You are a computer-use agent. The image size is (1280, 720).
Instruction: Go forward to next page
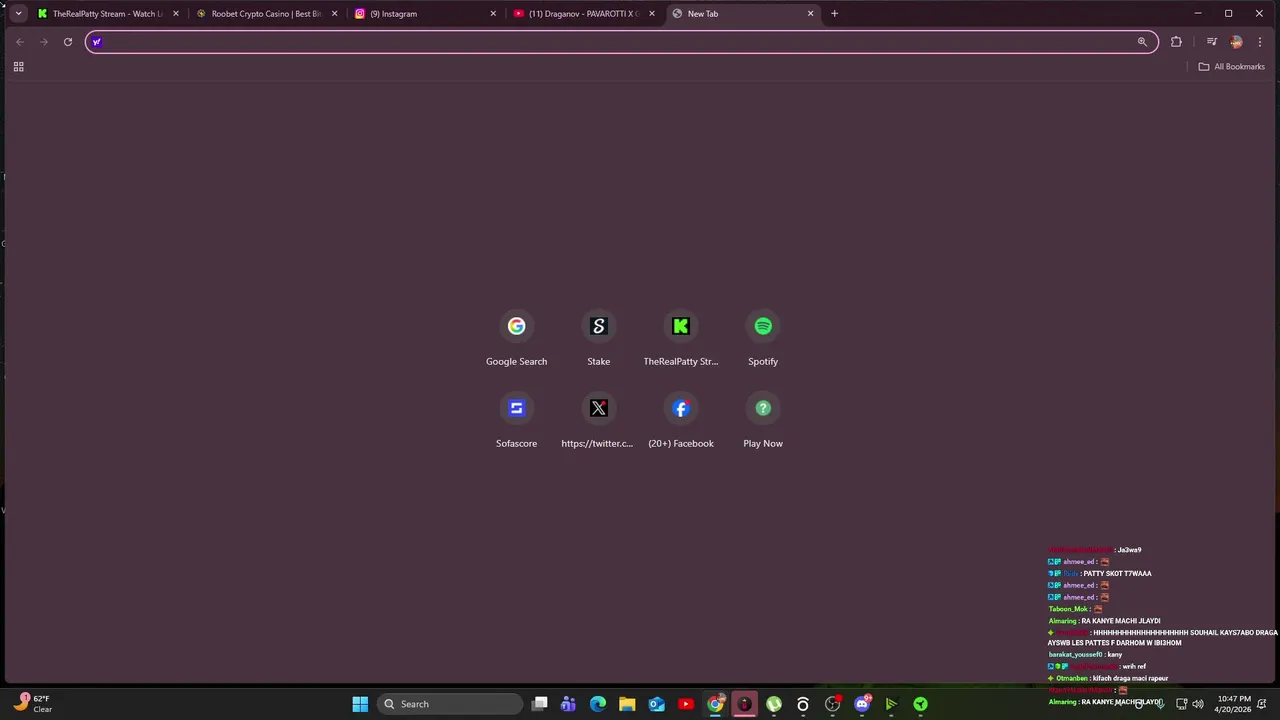click(44, 42)
